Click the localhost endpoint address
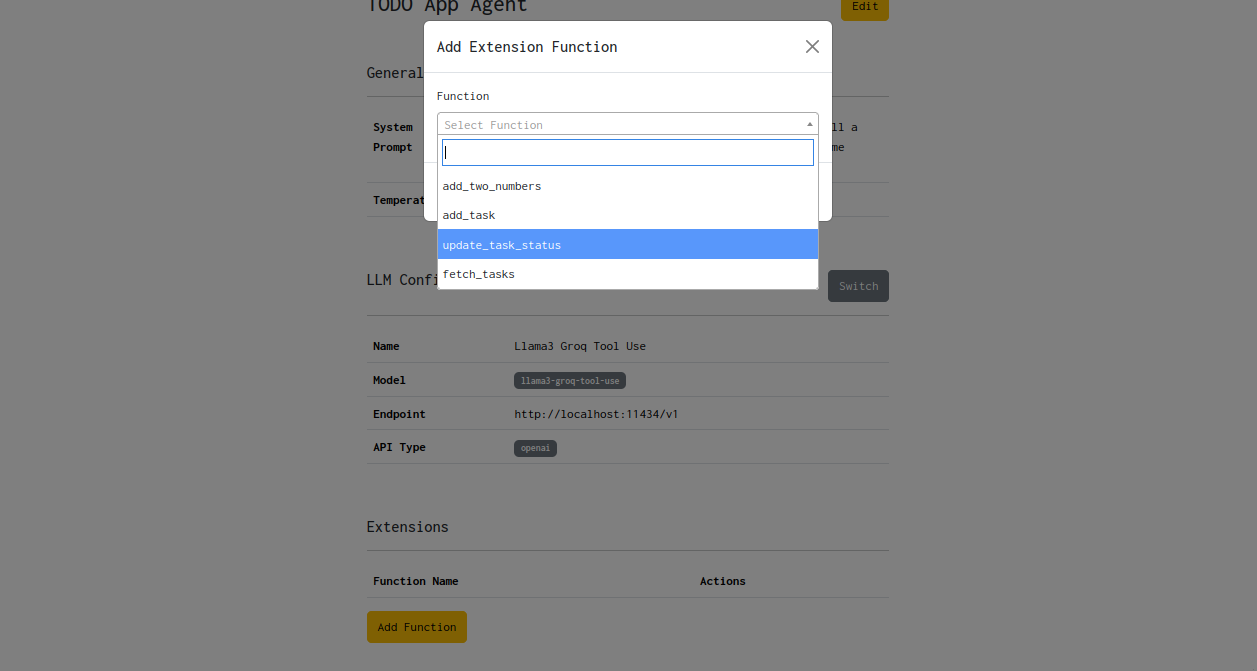The image size is (1257, 671). point(596,413)
